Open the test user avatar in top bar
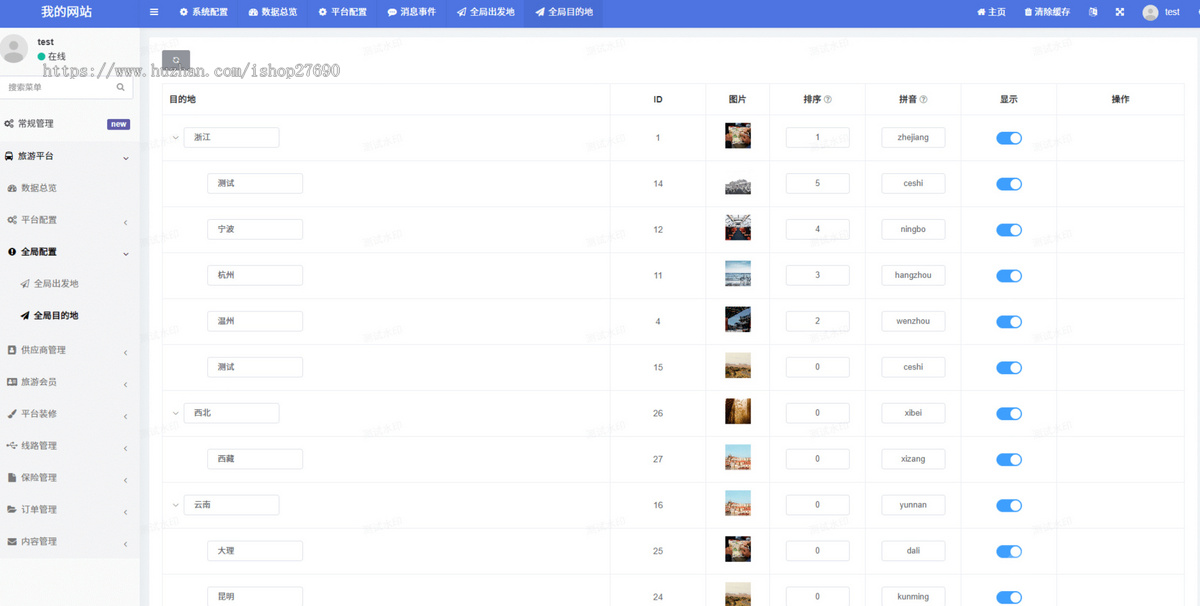The image size is (1200, 606). pyautogui.click(x=1150, y=12)
